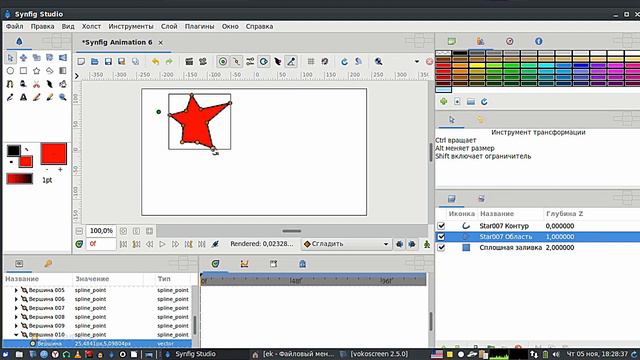Open the Инструменты menu
The height and width of the screenshot is (360, 640).
click(131, 26)
